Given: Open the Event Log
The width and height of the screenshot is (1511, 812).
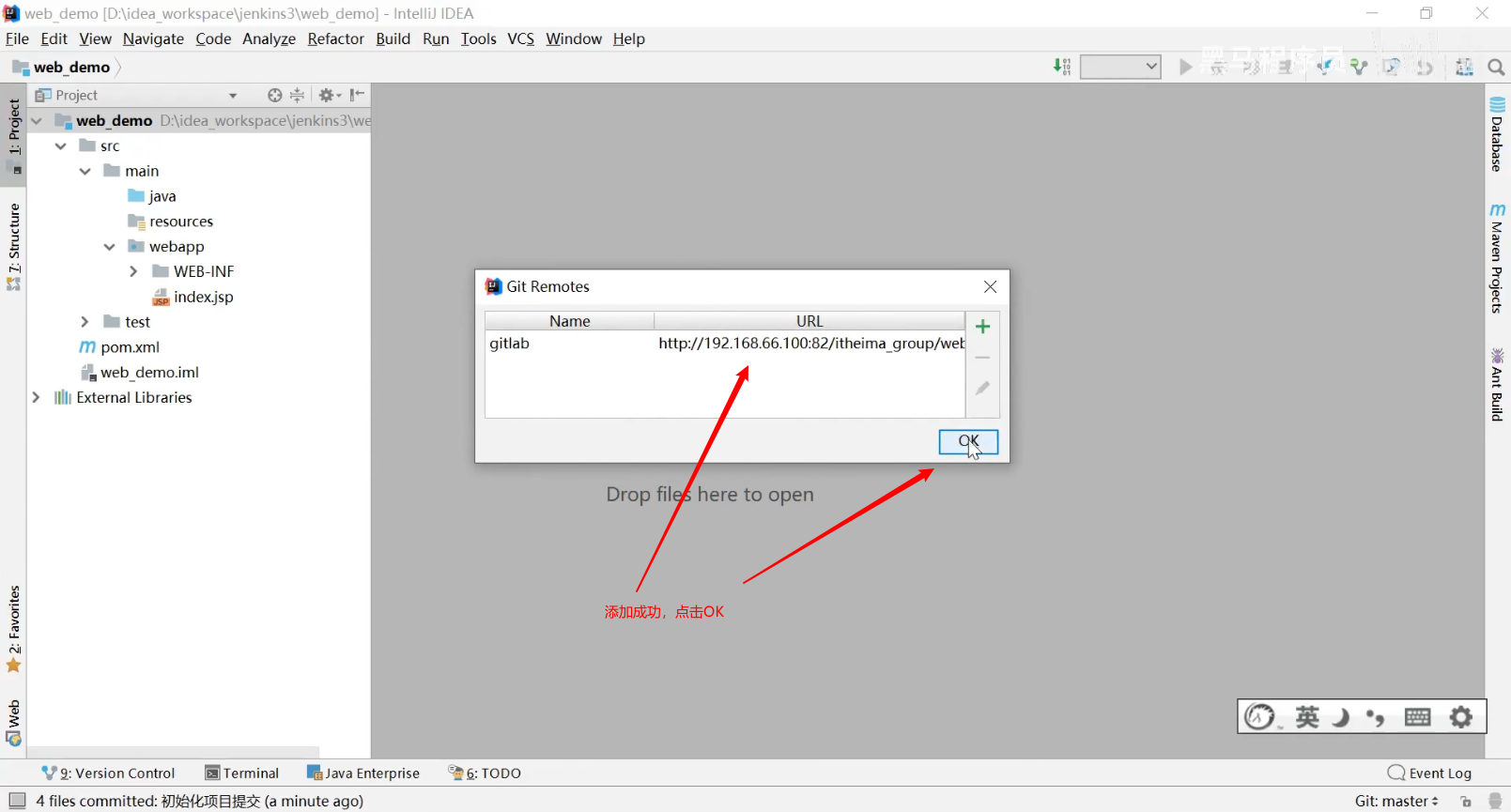Looking at the screenshot, I should tap(1429, 773).
